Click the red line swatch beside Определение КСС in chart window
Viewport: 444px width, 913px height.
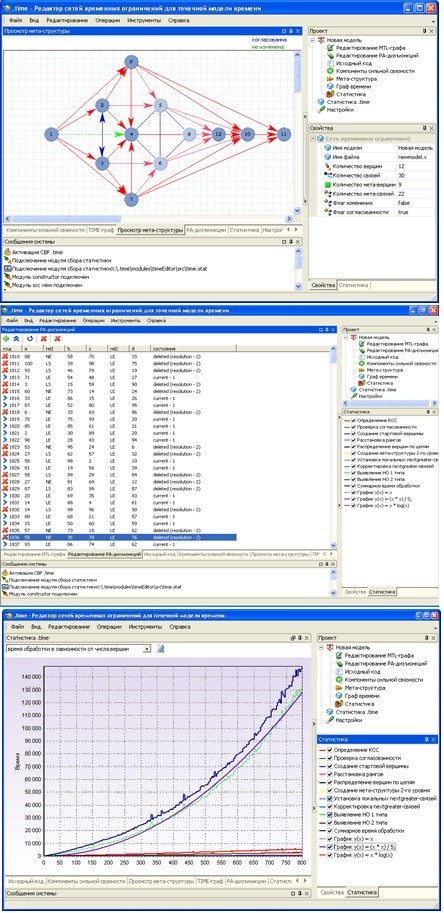(322, 750)
